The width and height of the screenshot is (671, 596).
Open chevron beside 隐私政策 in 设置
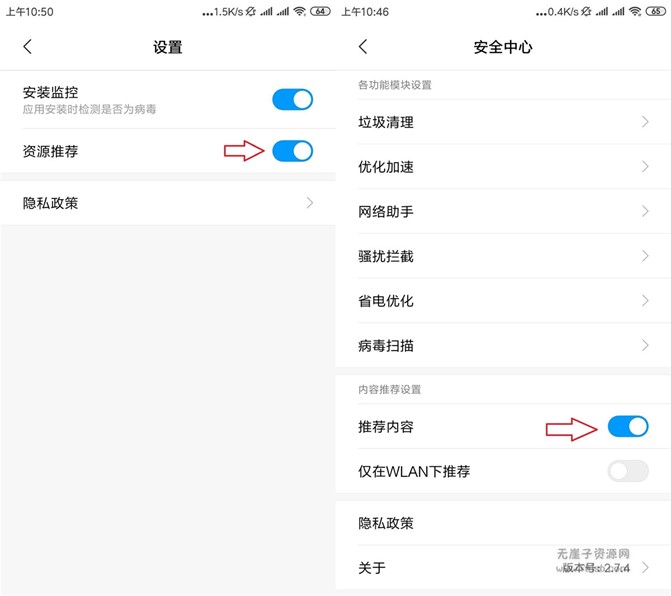tap(310, 203)
